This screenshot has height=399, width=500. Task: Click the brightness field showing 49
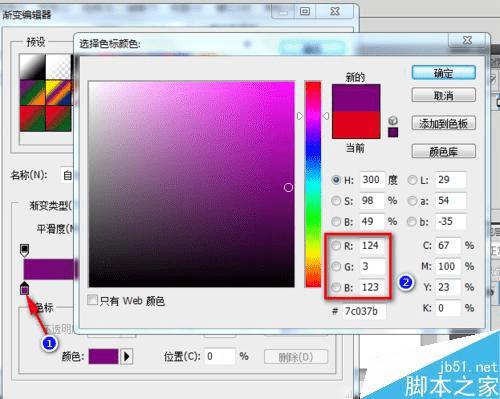(x=372, y=221)
